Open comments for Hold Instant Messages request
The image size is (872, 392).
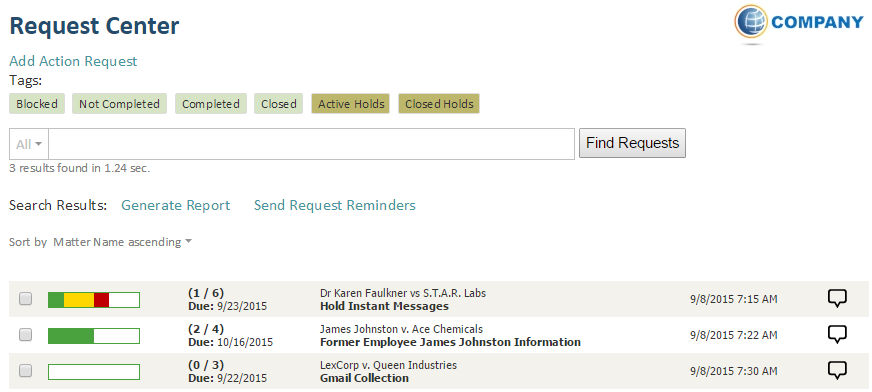[837, 299]
